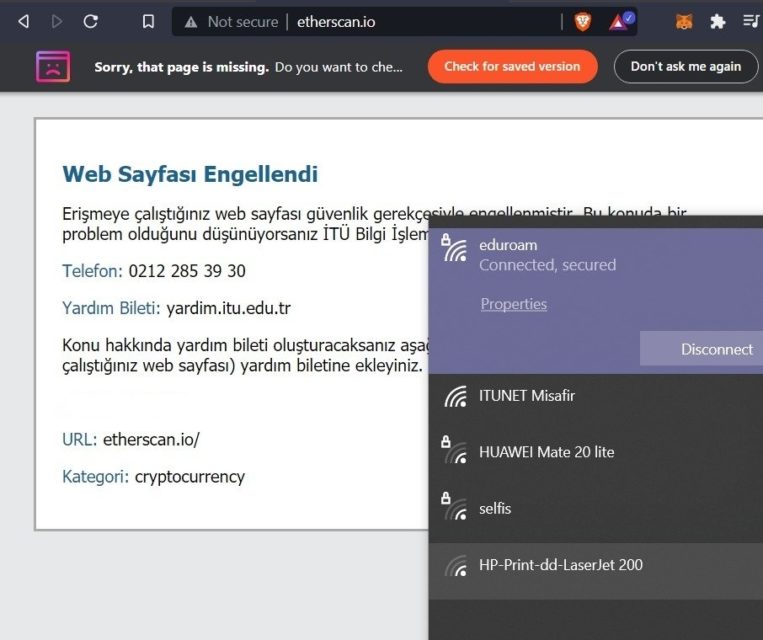This screenshot has height=640, width=763.
Task: Click the cryptocurrency category value
Action: coord(190,477)
